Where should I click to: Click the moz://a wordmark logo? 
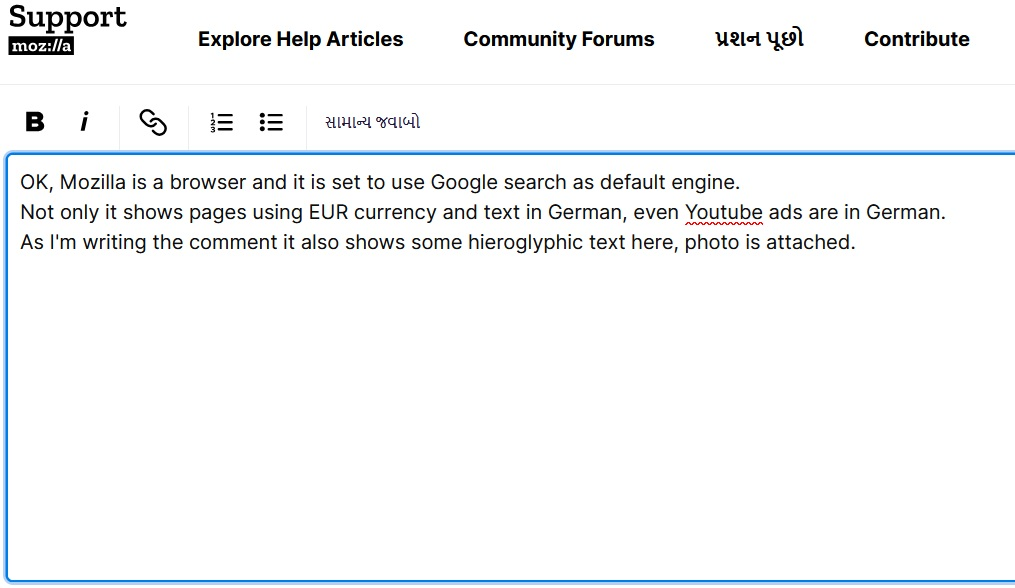[x=41, y=46]
